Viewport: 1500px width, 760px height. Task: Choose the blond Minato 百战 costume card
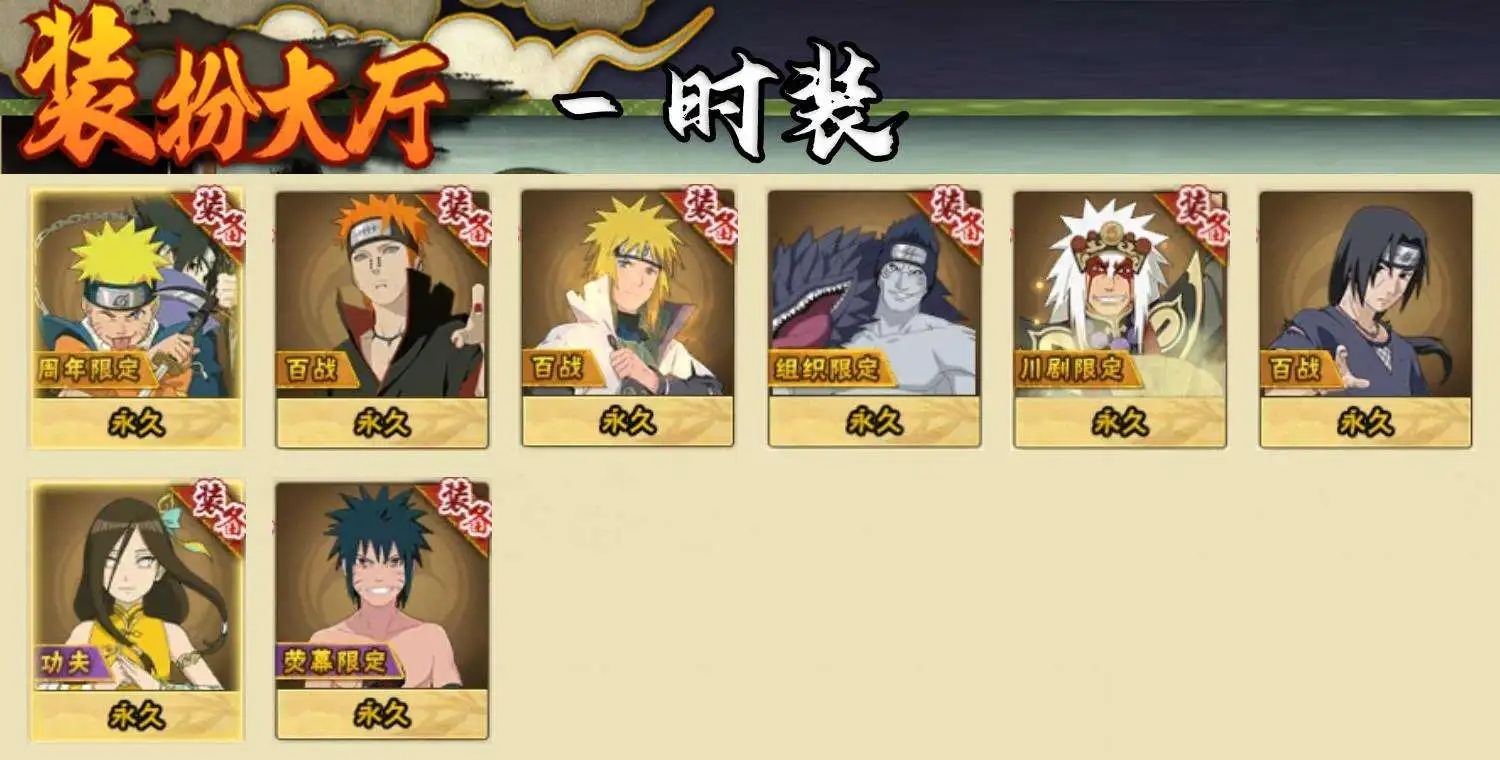tap(628, 318)
